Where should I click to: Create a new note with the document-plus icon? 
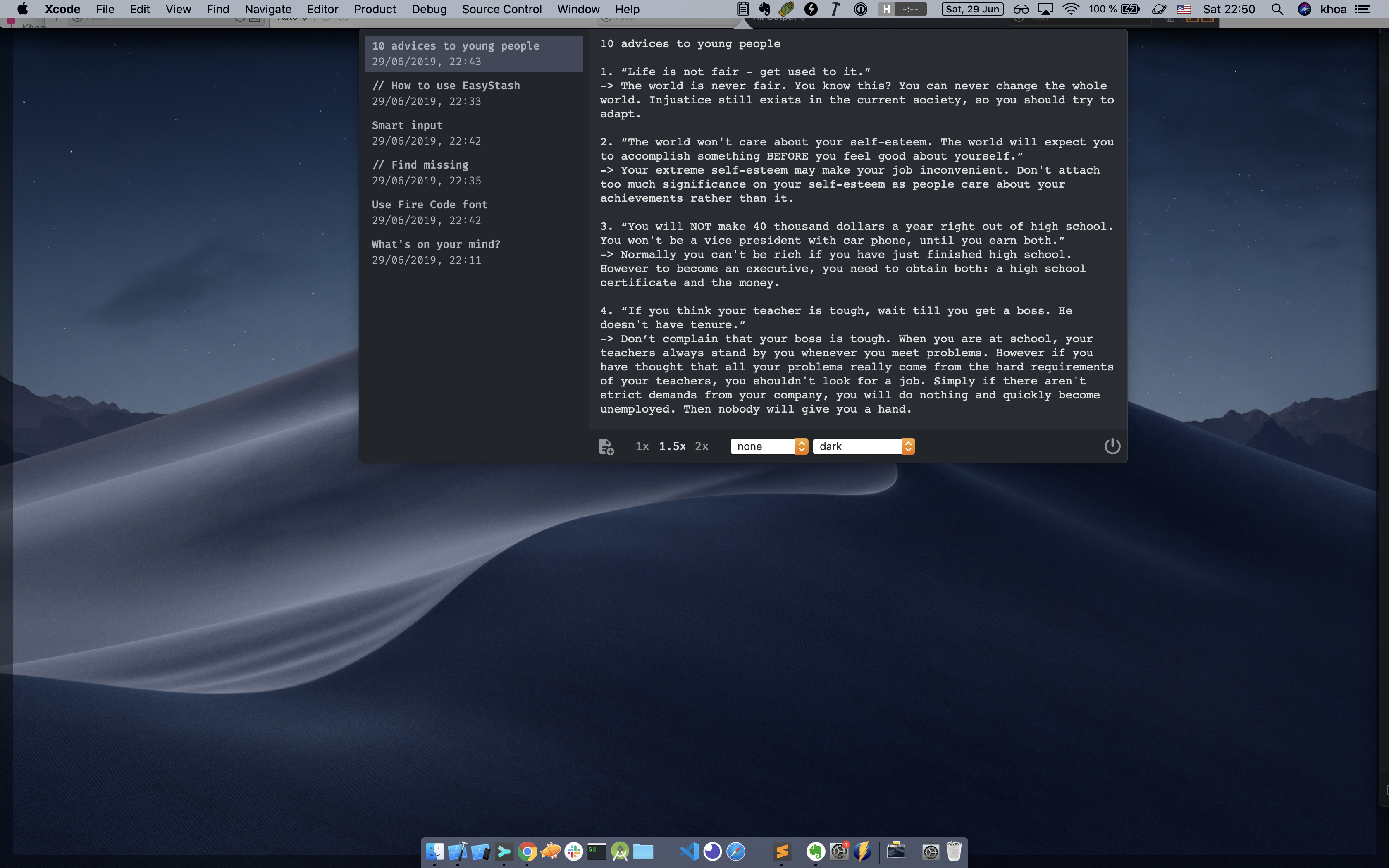606,446
